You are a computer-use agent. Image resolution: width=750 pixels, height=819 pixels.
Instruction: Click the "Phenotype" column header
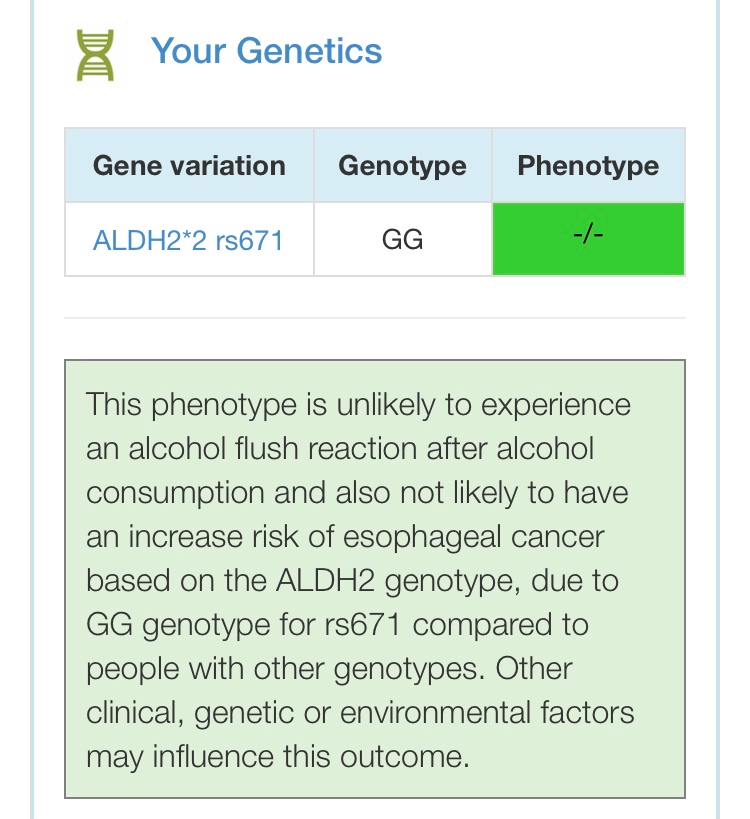click(x=588, y=166)
